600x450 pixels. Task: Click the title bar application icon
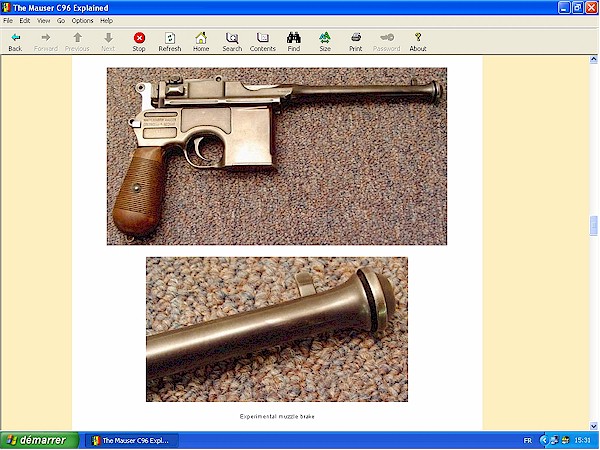coord(6,8)
